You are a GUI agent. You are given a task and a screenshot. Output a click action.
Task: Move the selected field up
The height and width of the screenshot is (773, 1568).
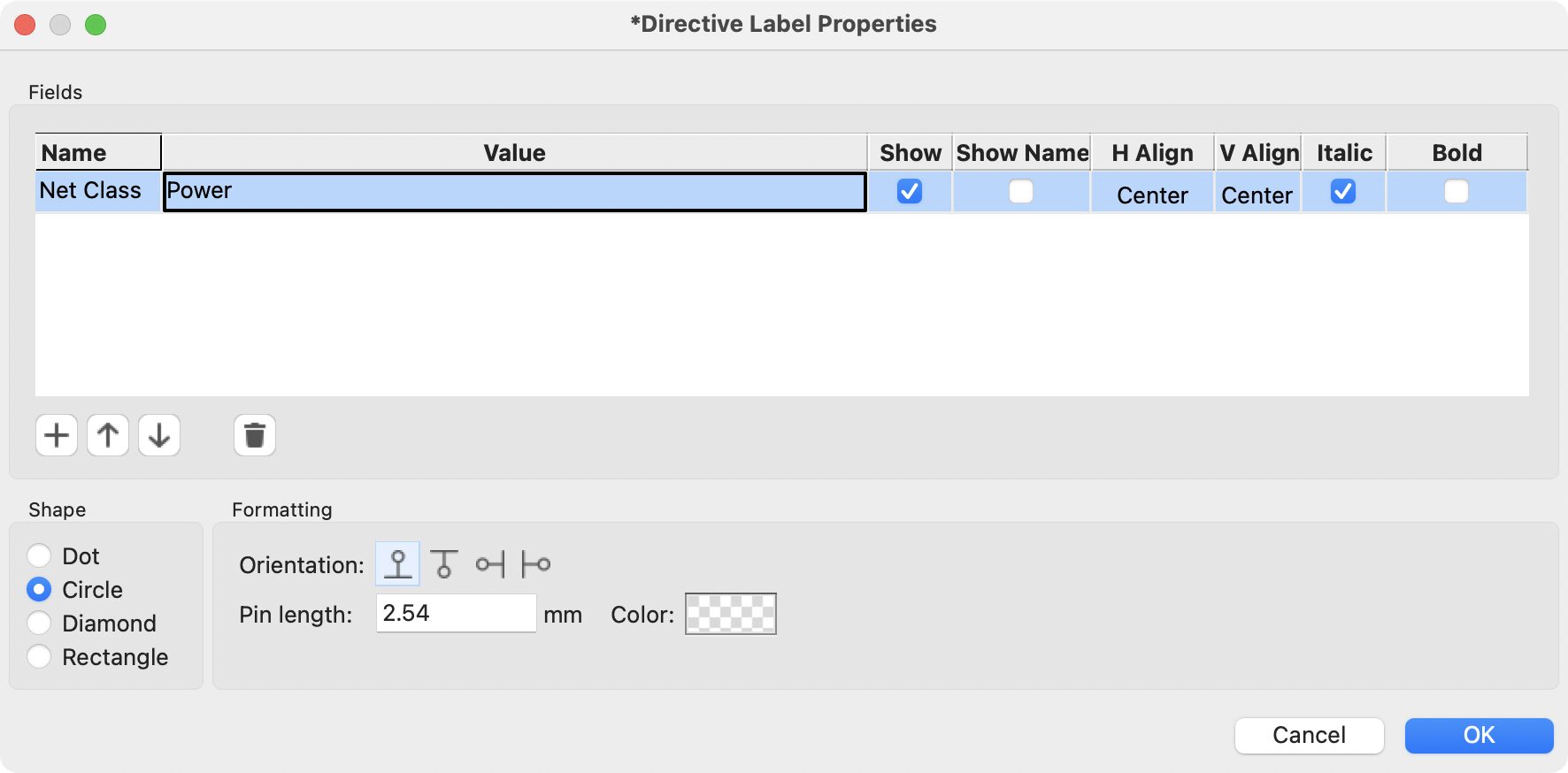(108, 435)
